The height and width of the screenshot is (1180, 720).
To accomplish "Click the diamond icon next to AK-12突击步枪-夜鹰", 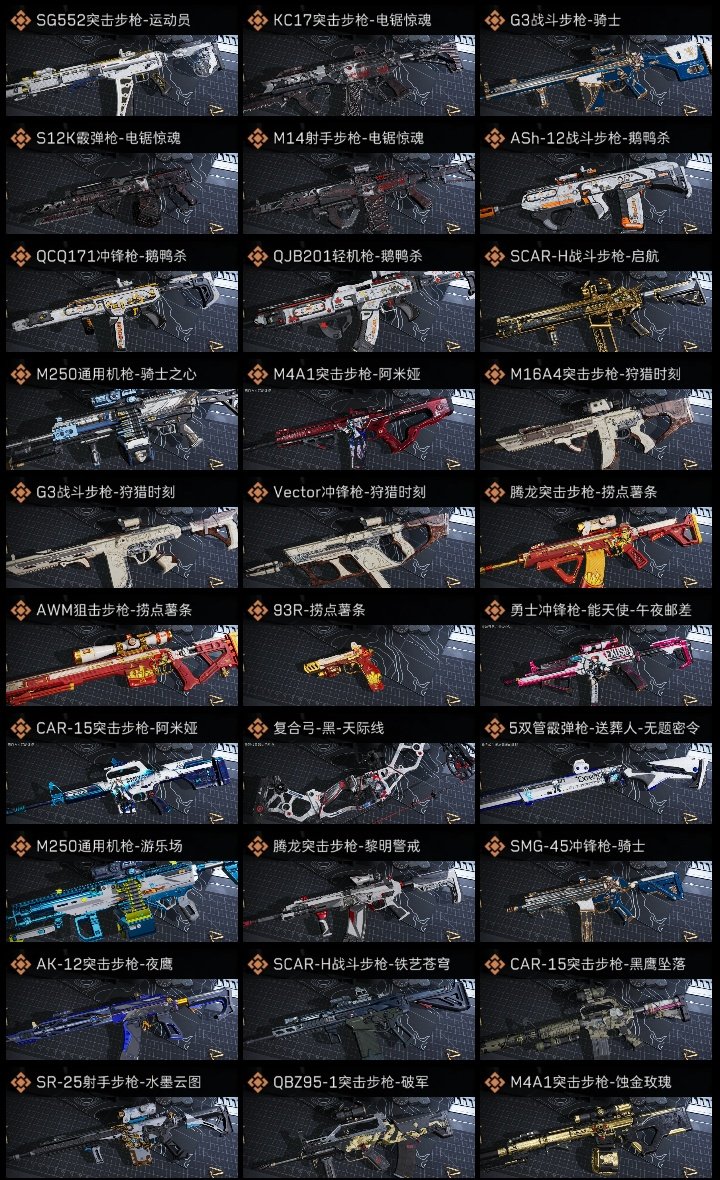I will click(20, 964).
